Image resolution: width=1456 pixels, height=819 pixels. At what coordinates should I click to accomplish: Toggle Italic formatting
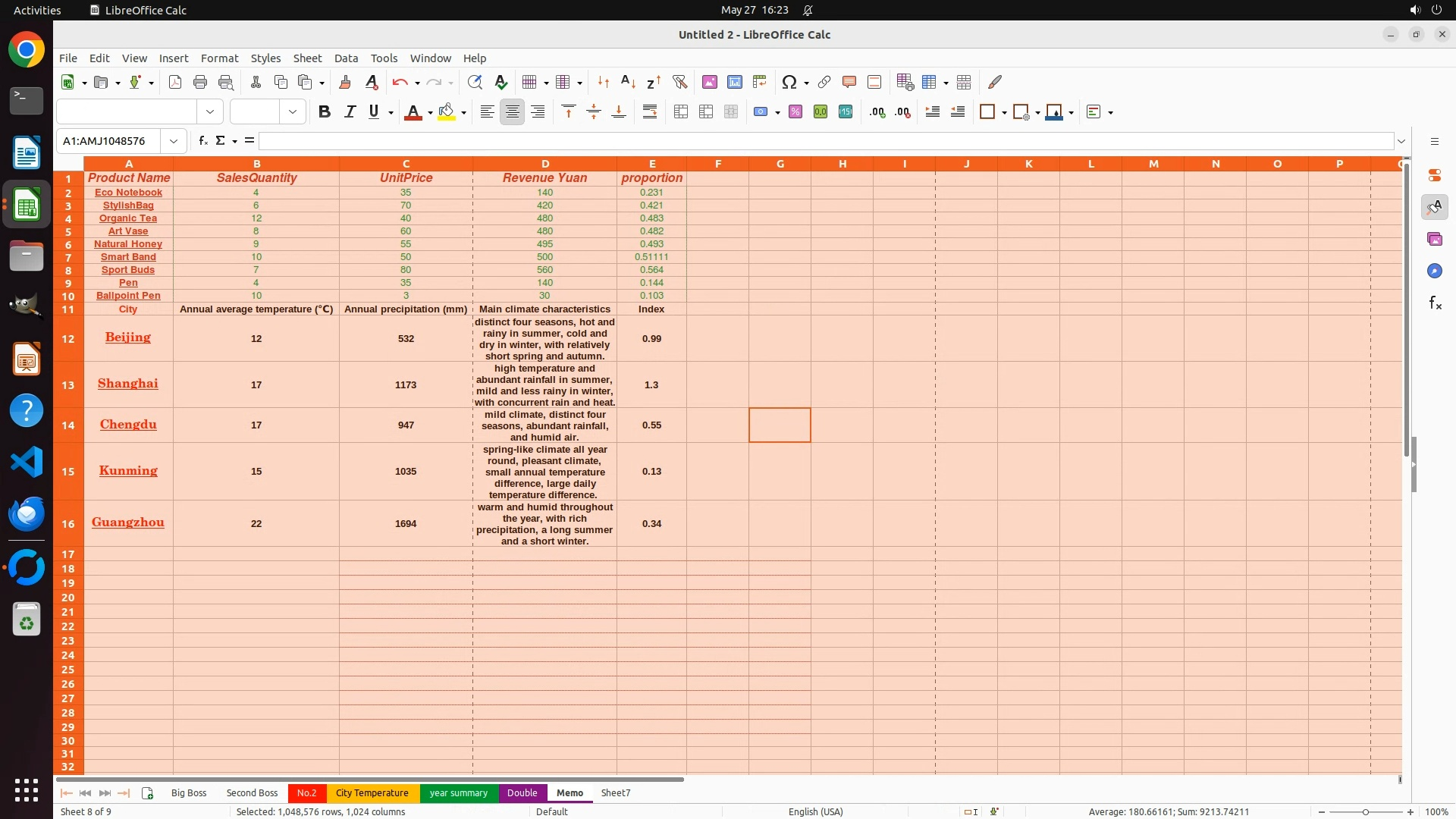pos(350,112)
